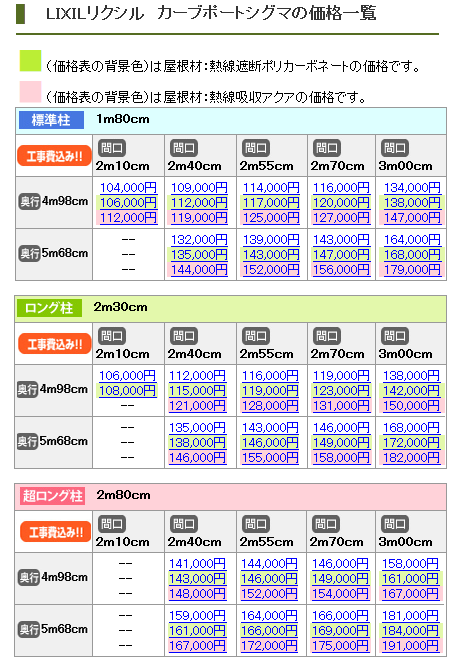Open the 139,000円 price link
The height and width of the screenshot is (665, 450).
click(x=271, y=240)
